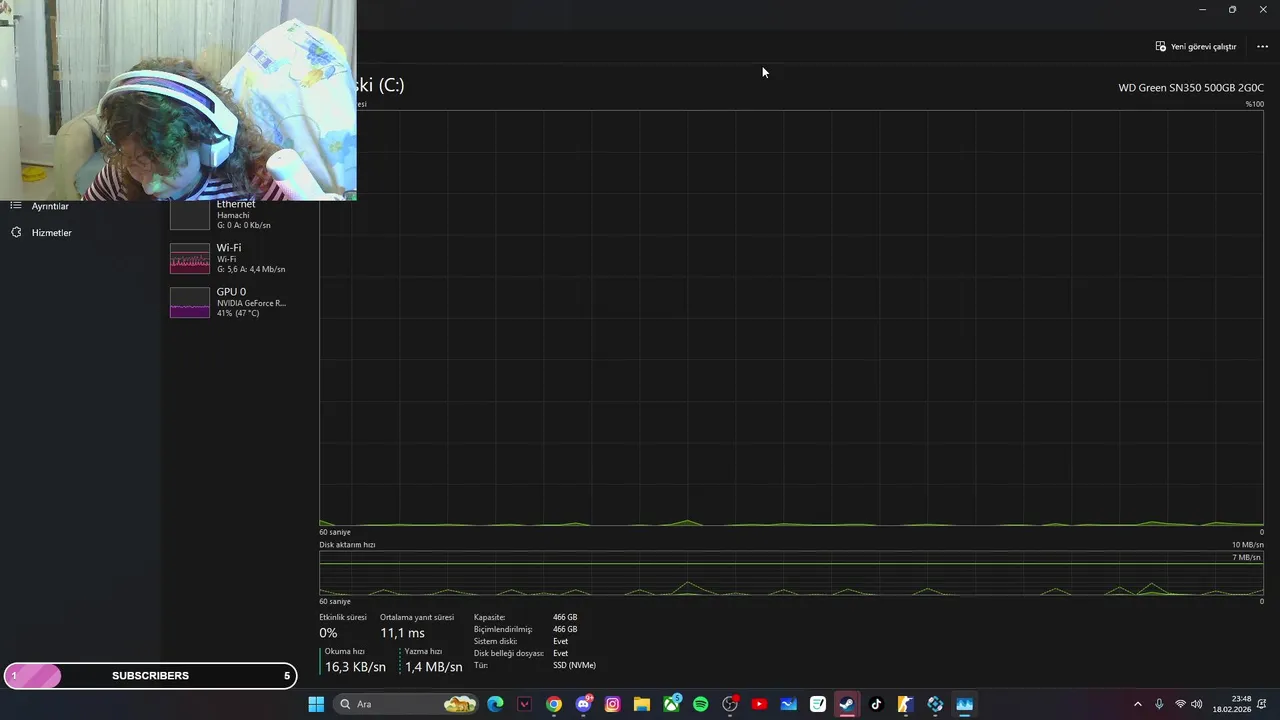
Task: Open TikTok from the taskbar
Action: tap(876, 704)
